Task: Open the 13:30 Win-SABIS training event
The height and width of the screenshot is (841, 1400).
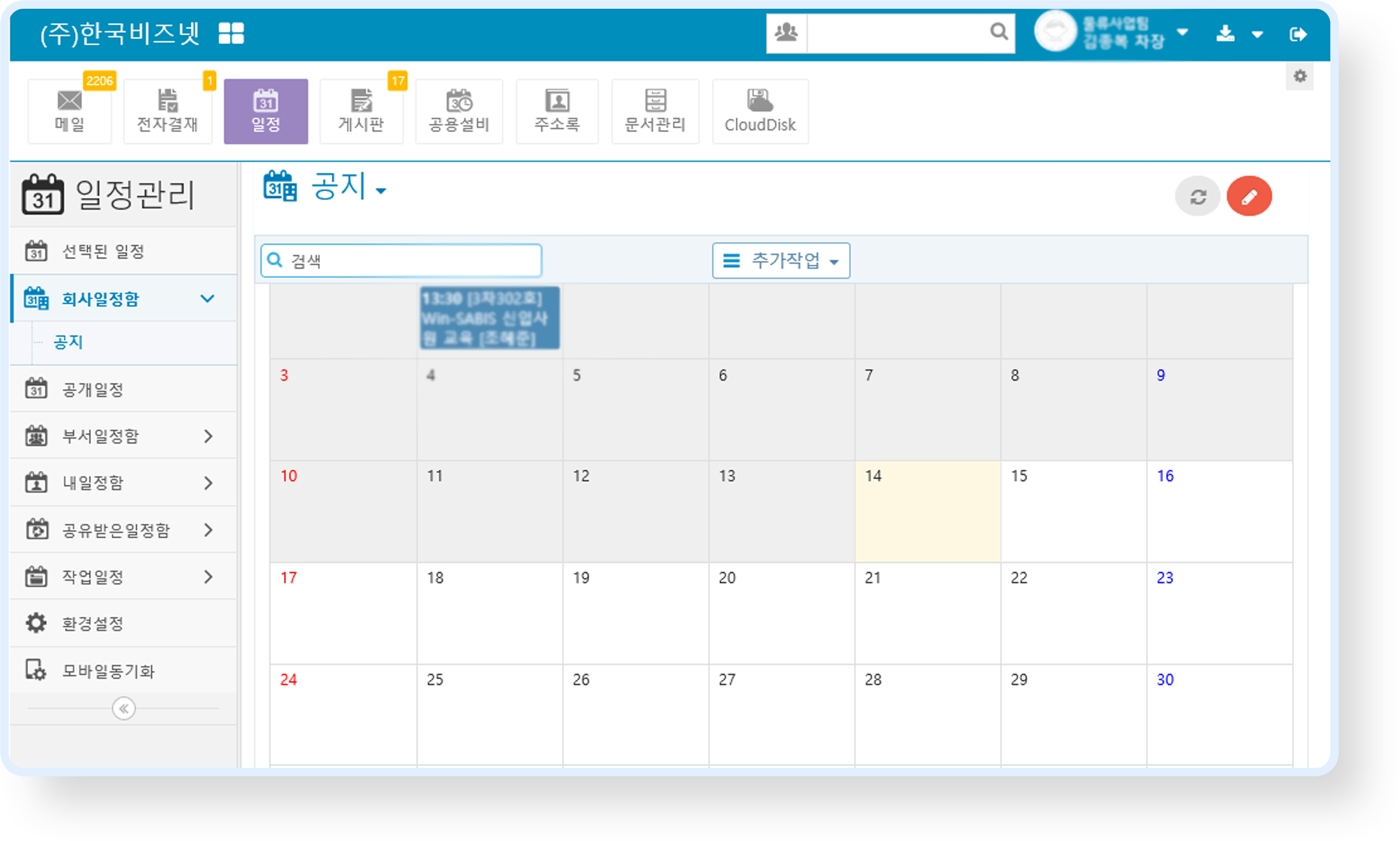Action: point(489,318)
